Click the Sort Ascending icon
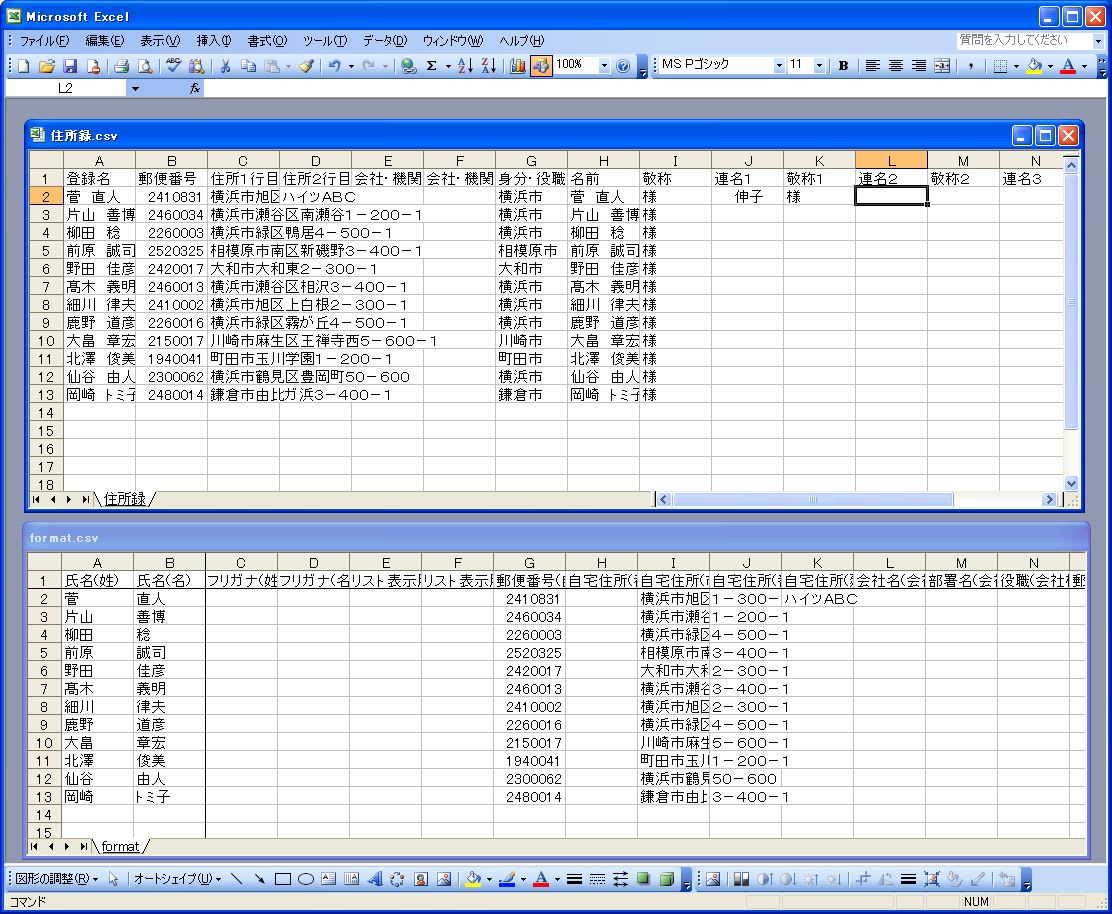This screenshot has width=1112, height=914. tap(465, 66)
